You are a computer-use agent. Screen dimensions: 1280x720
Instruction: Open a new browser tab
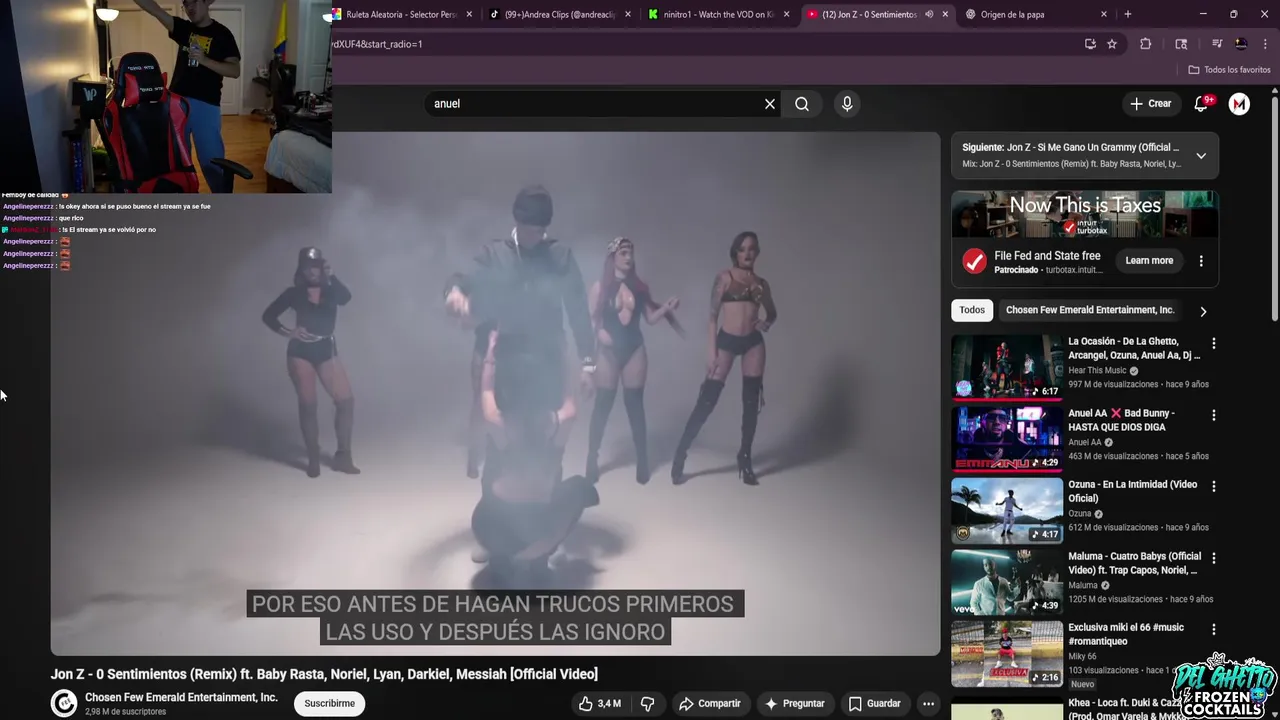1128,14
